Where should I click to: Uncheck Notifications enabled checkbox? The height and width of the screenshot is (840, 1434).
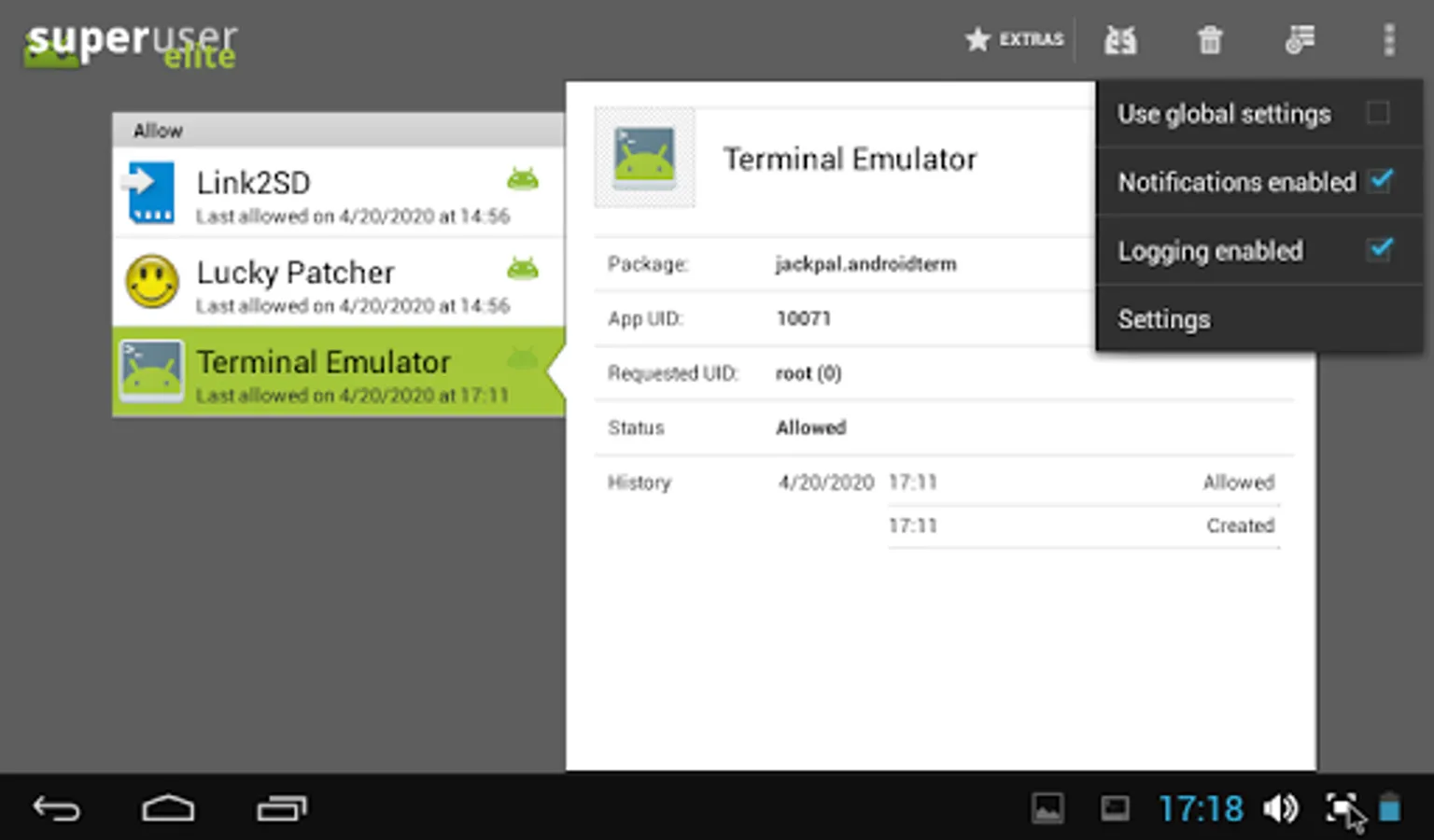pos(1380,180)
